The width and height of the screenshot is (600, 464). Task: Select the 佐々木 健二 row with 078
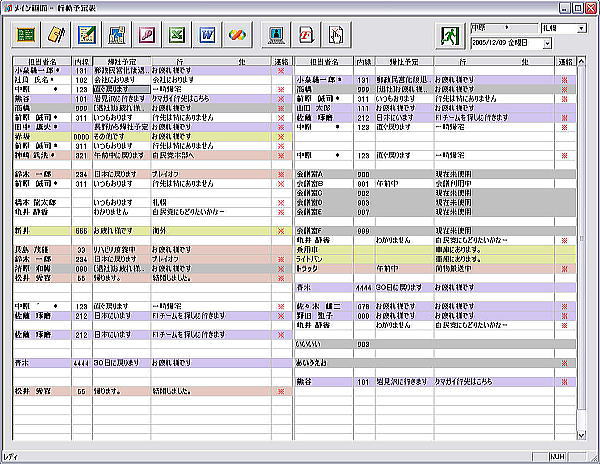pos(435,306)
